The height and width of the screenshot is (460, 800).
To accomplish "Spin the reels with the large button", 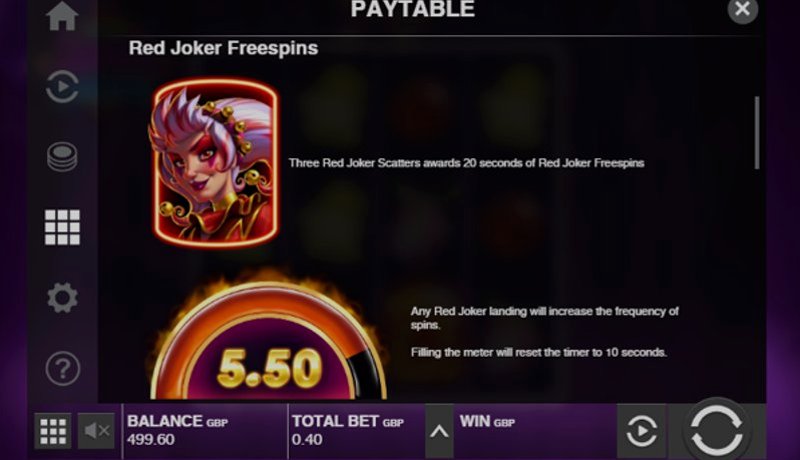I will [x=716, y=429].
